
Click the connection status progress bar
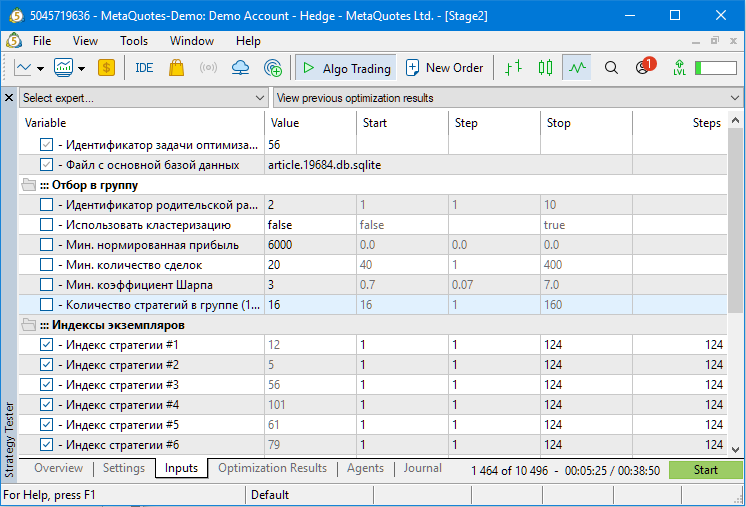point(716,68)
